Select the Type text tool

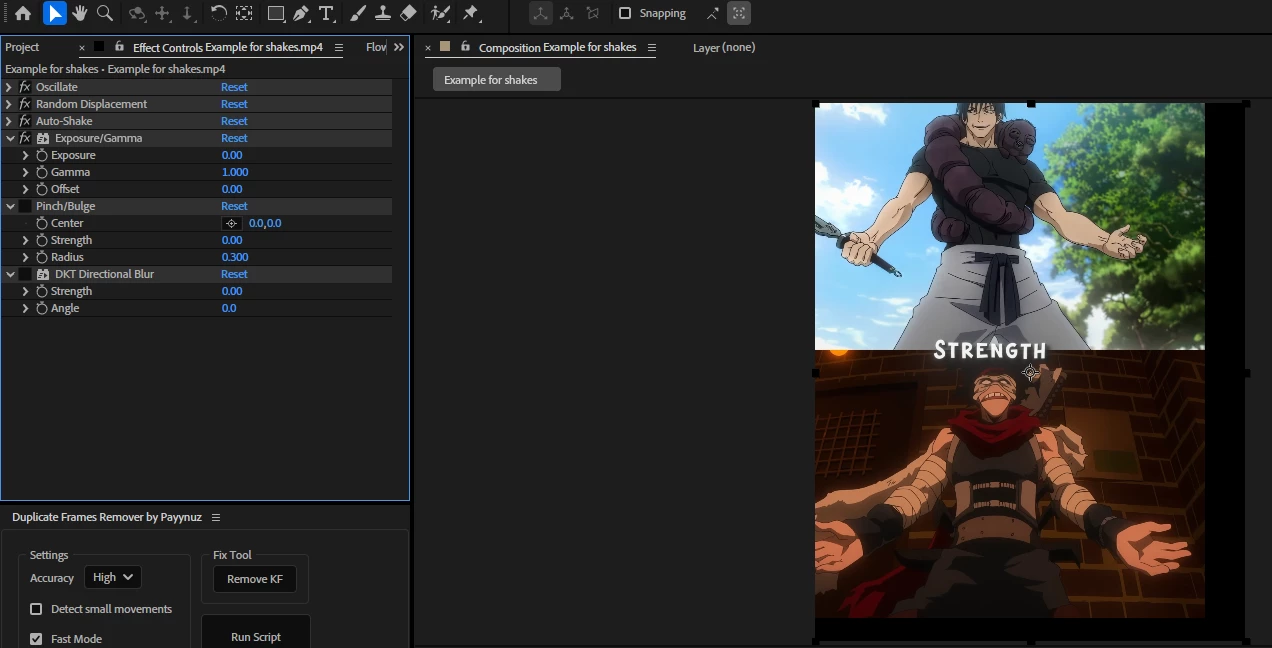click(326, 14)
